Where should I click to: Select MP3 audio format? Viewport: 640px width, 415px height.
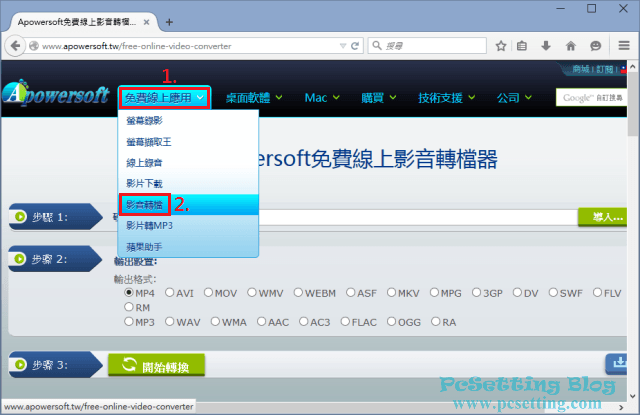click(129, 322)
